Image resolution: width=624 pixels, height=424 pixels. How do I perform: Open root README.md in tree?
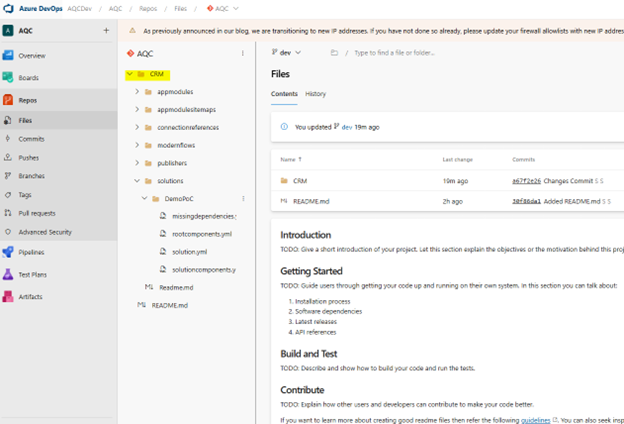(x=170, y=305)
